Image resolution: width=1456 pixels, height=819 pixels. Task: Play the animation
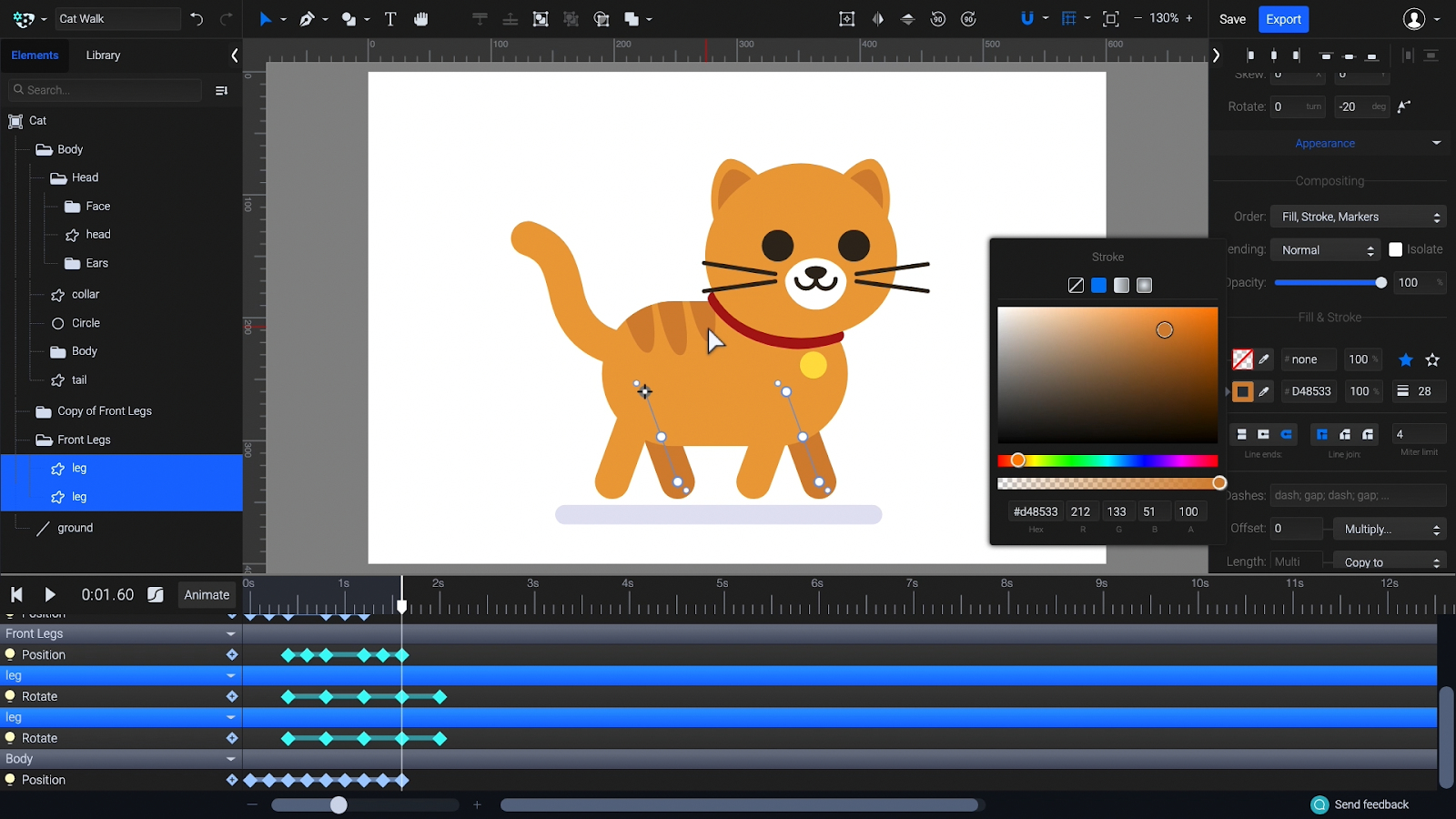pos(50,595)
